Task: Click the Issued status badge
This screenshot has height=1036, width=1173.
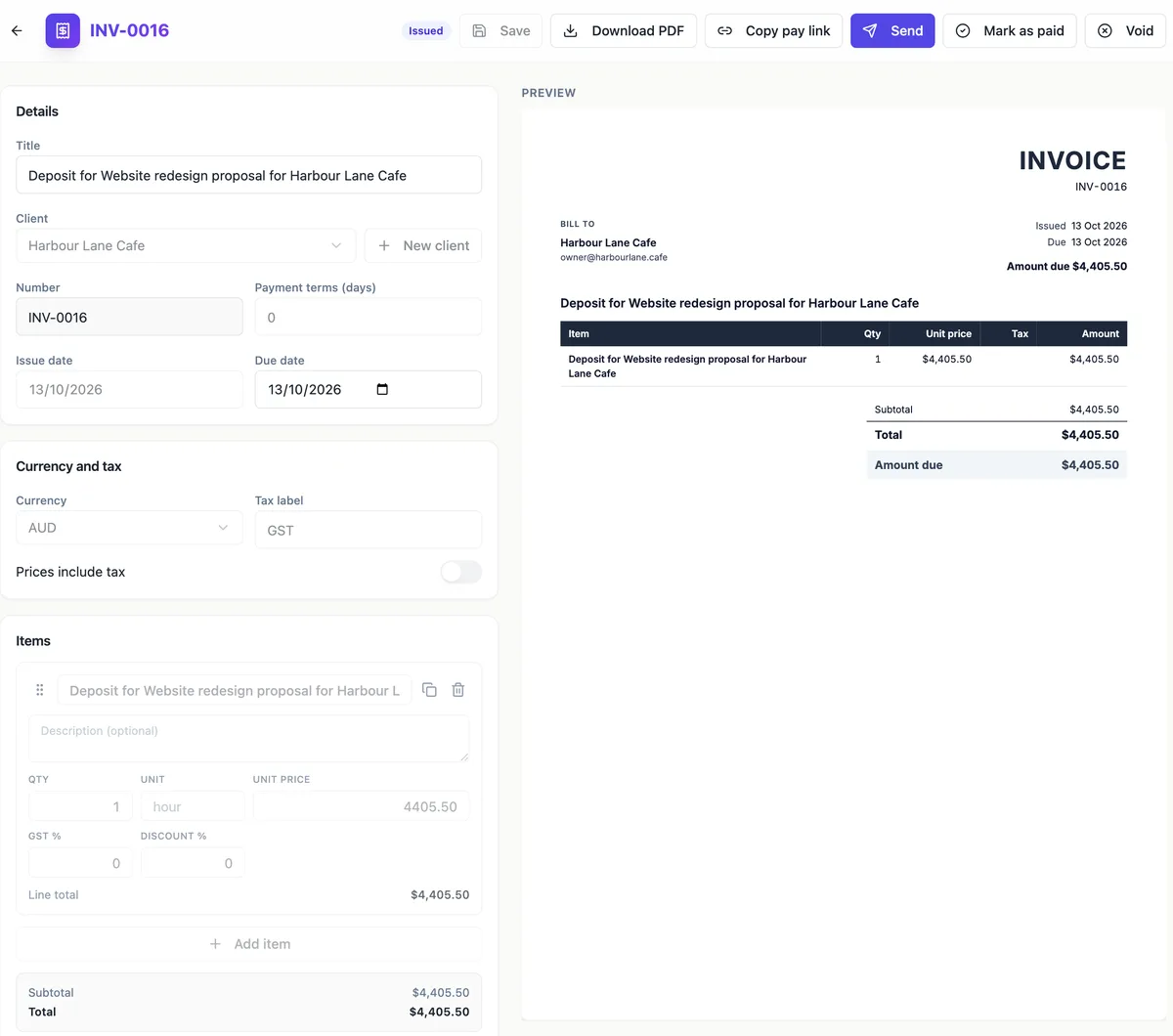Action: [426, 30]
